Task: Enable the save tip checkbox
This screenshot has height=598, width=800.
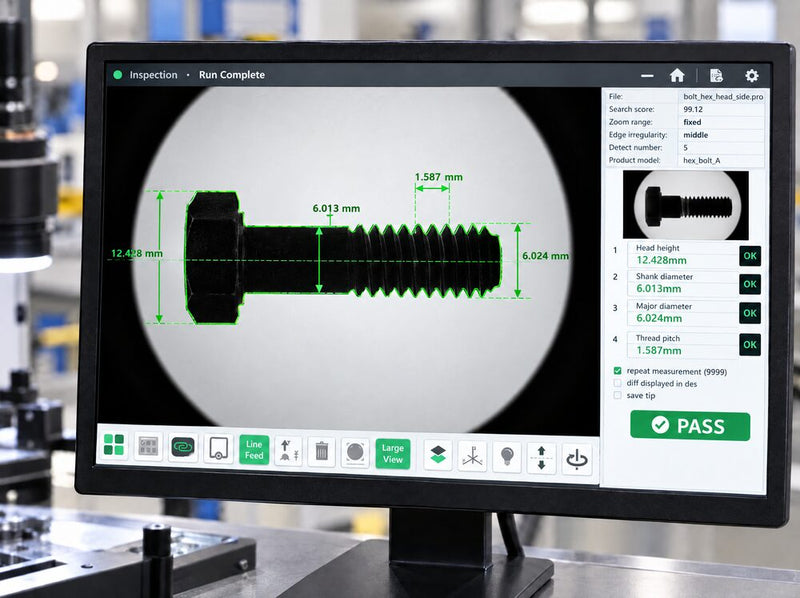Action: tap(617, 395)
